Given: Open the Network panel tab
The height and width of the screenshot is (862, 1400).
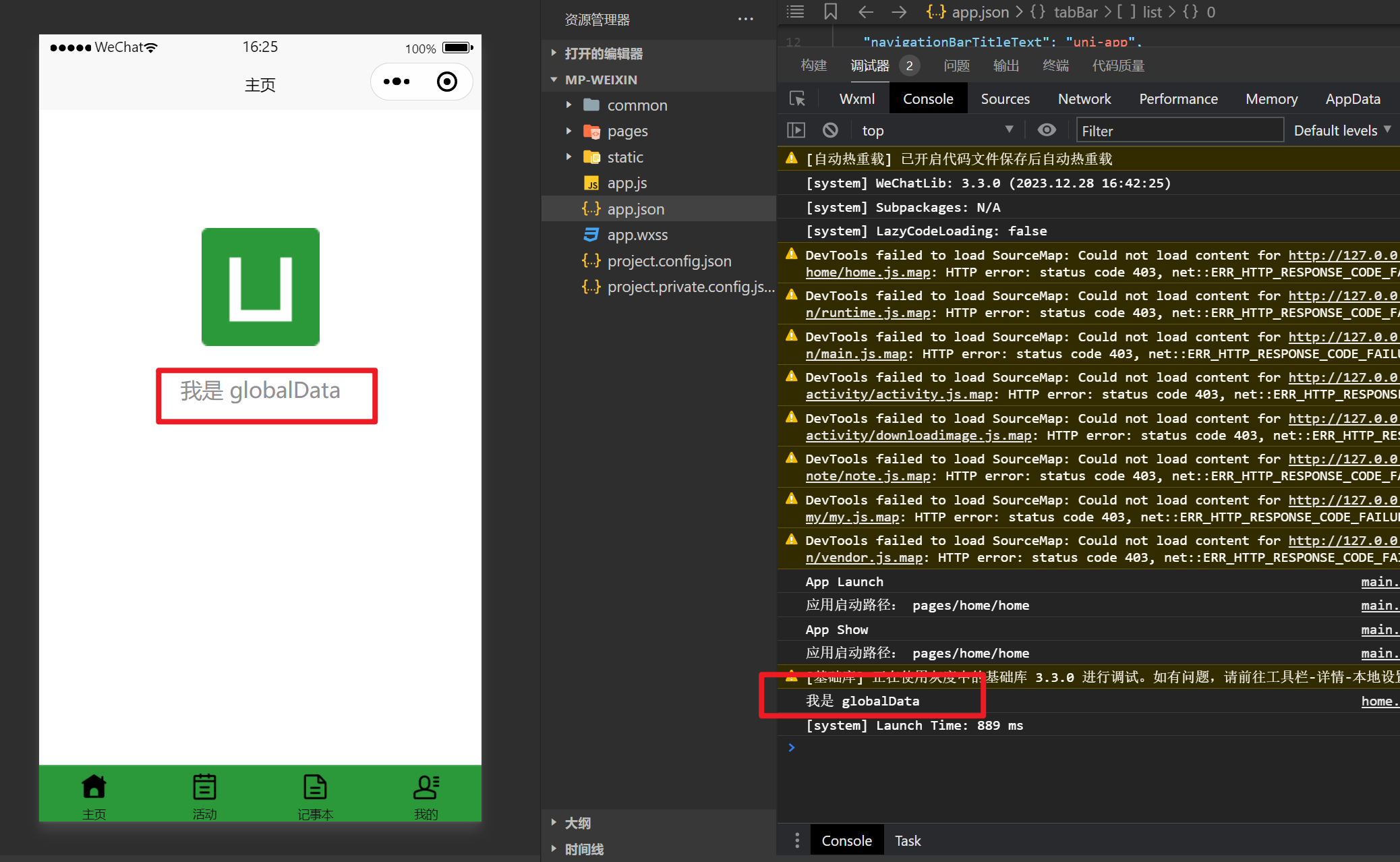Looking at the screenshot, I should point(1084,98).
